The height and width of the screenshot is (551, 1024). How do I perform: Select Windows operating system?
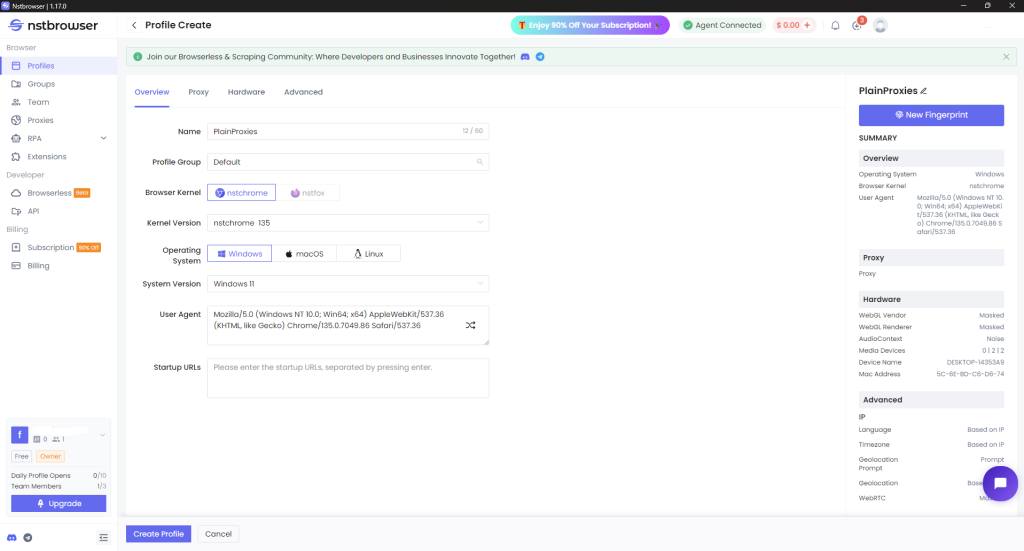240,254
